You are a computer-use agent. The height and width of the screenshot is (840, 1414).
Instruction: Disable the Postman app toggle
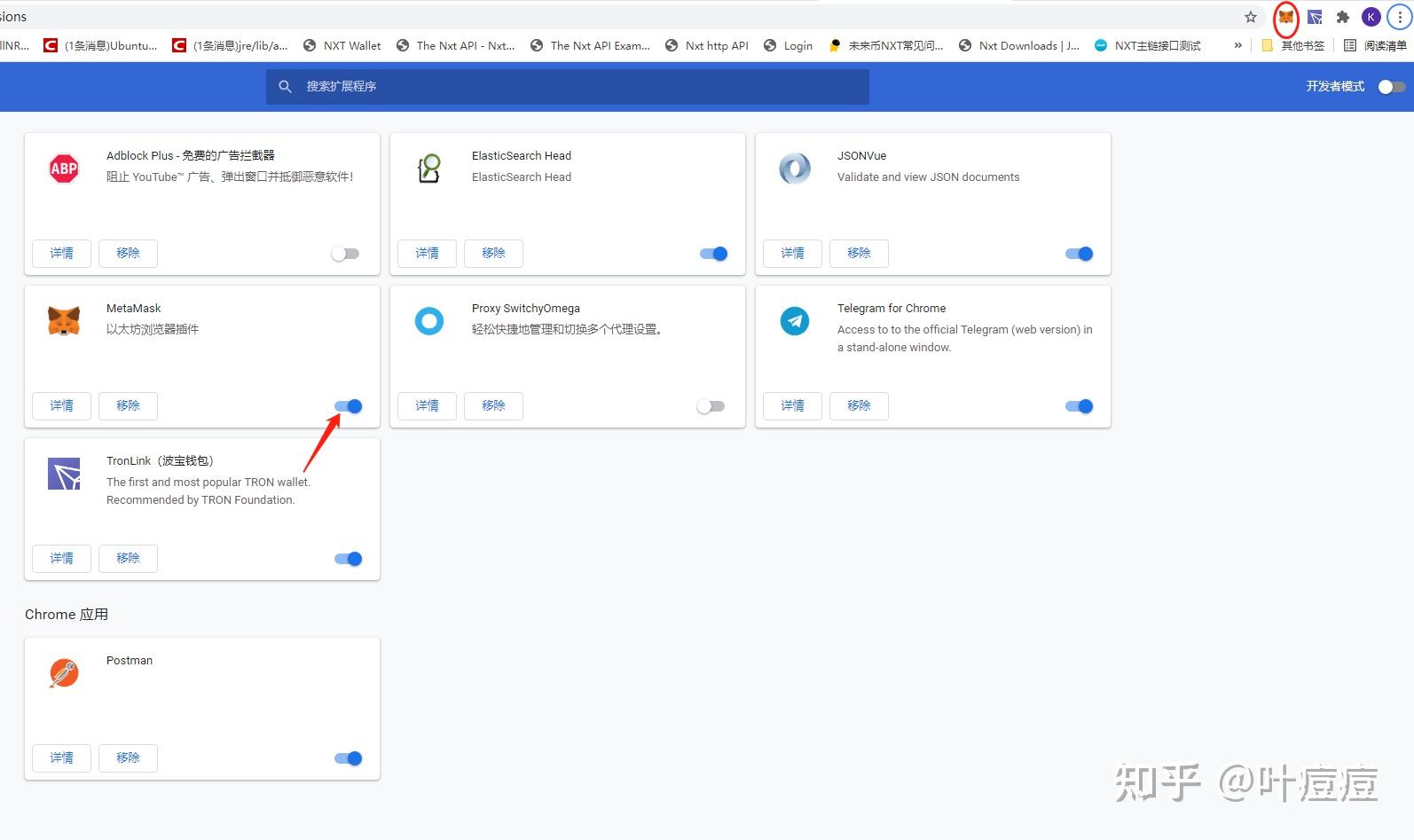(349, 758)
